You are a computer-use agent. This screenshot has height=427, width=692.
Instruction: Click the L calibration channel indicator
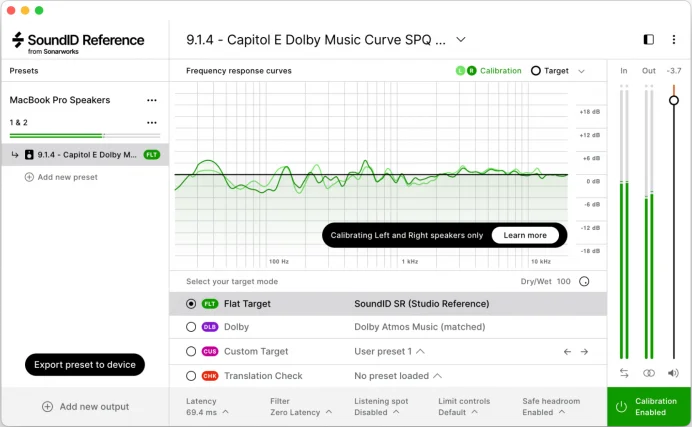460,71
